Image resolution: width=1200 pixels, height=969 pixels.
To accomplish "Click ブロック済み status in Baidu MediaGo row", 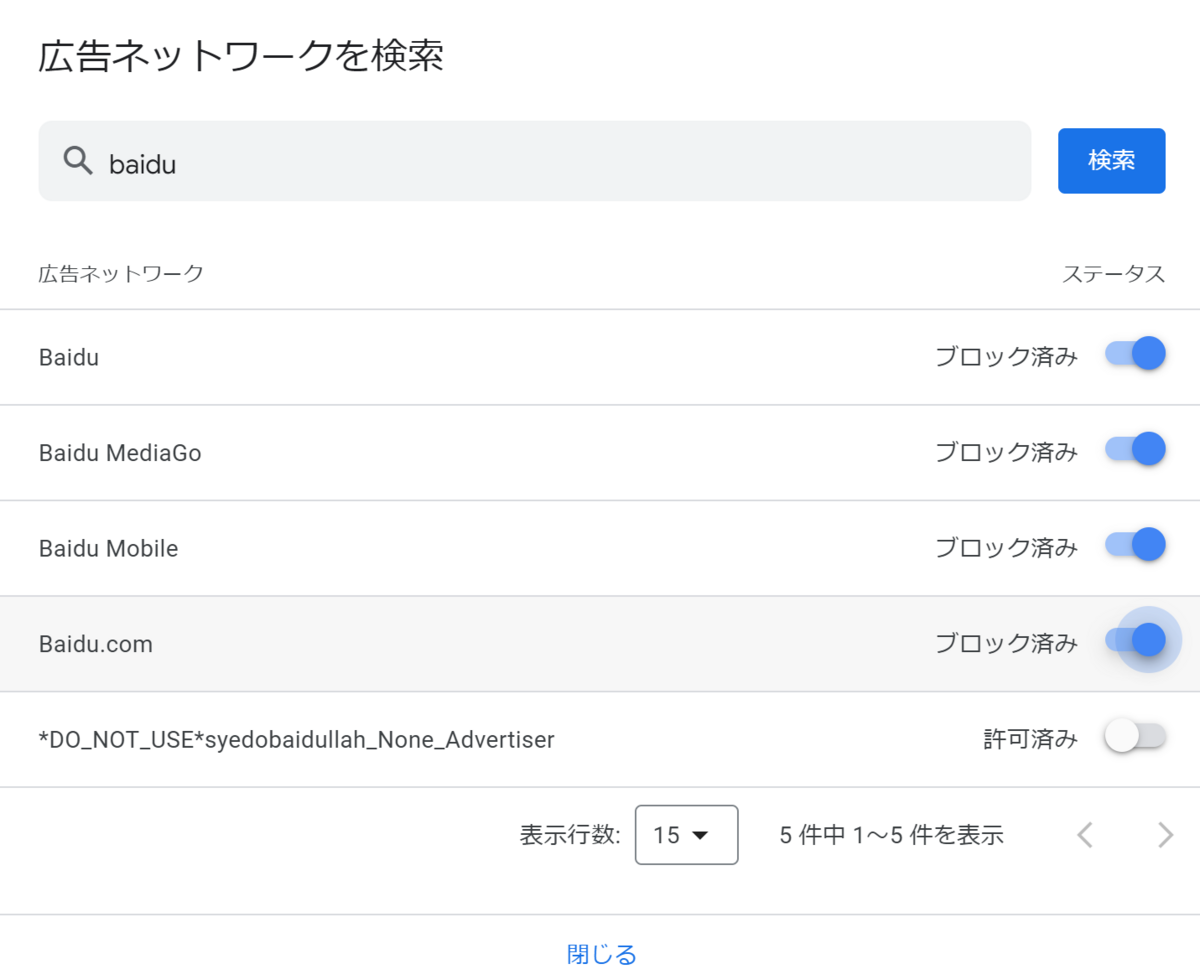I will pos(1006,453).
